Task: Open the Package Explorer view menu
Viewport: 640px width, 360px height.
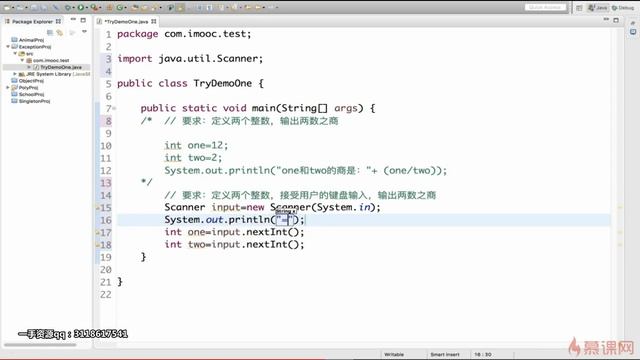Action: click(84, 31)
